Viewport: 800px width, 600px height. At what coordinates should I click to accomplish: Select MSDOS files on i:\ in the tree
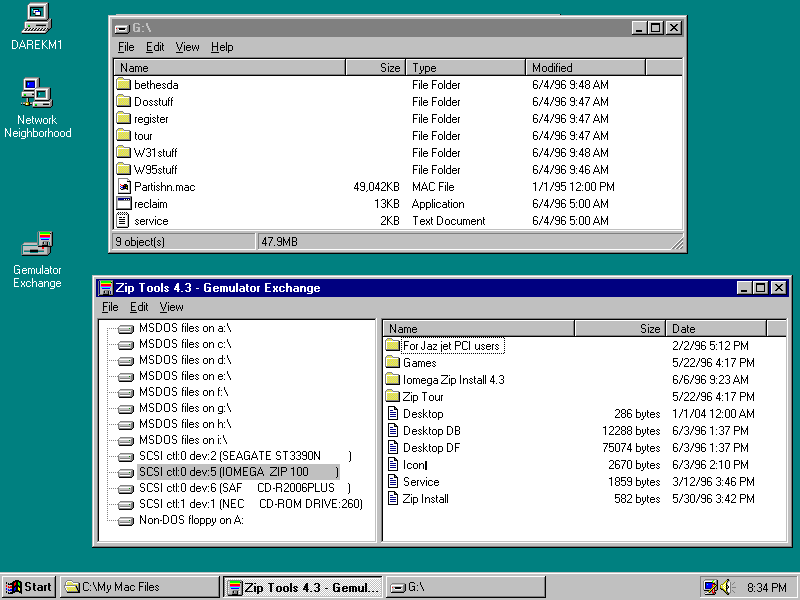pyautogui.click(x=183, y=440)
